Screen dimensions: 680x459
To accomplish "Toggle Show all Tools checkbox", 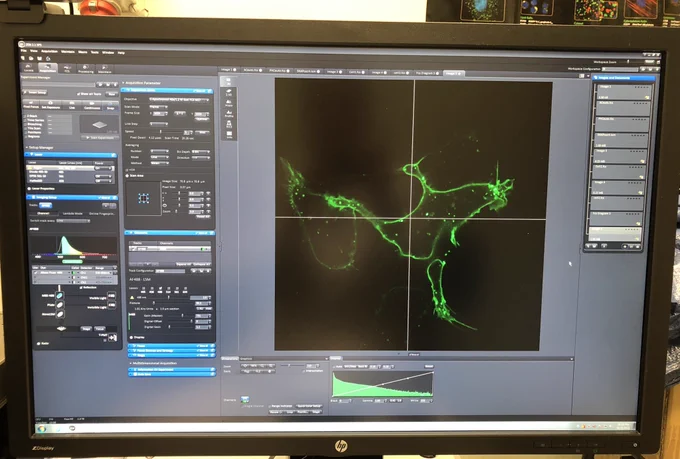I will coord(78,94).
